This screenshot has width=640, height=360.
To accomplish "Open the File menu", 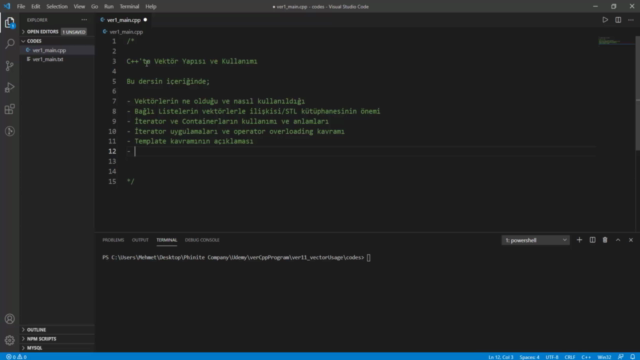I will (x=21, y=7).
